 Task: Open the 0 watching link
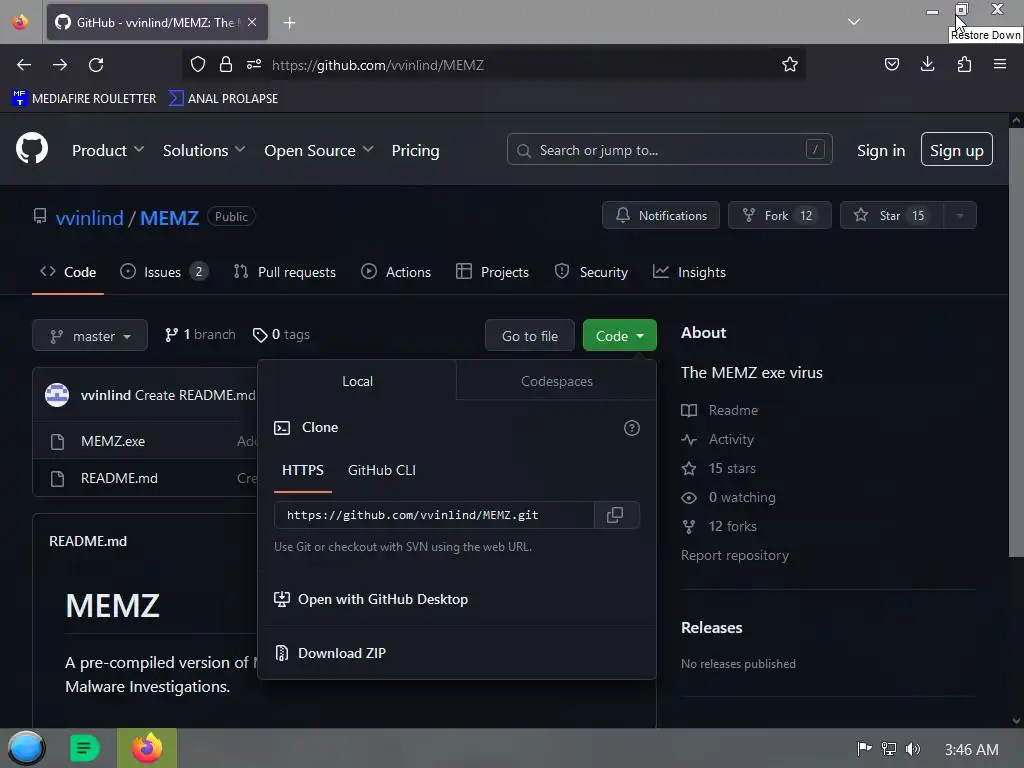[728, 497]
